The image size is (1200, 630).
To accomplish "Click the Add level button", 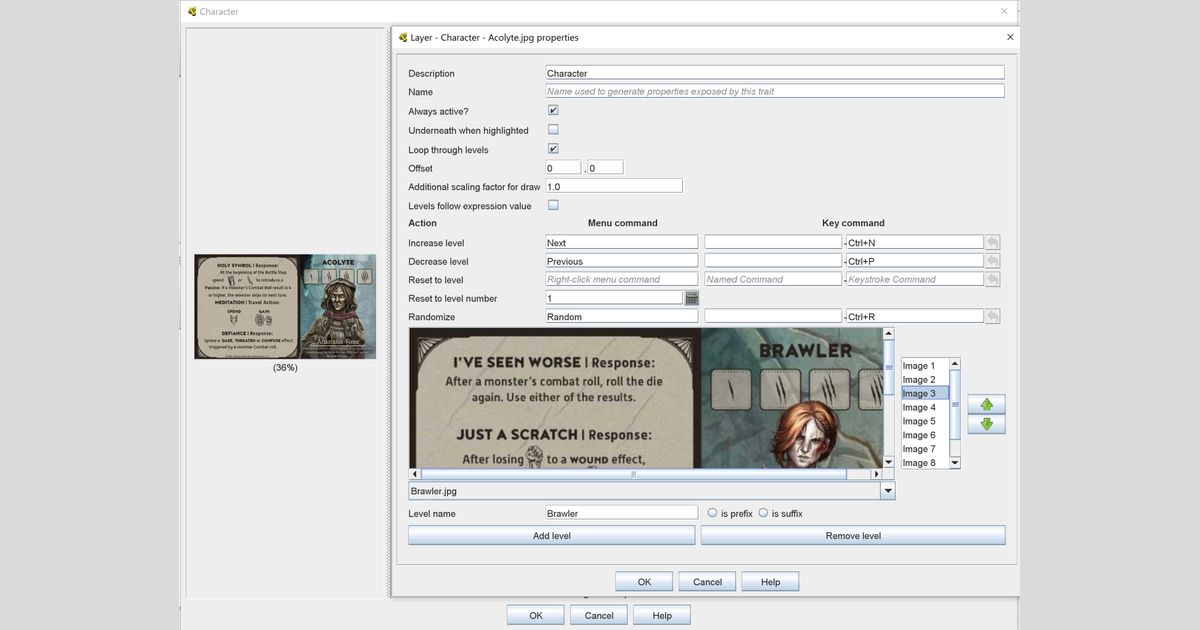I will (551, 534).
